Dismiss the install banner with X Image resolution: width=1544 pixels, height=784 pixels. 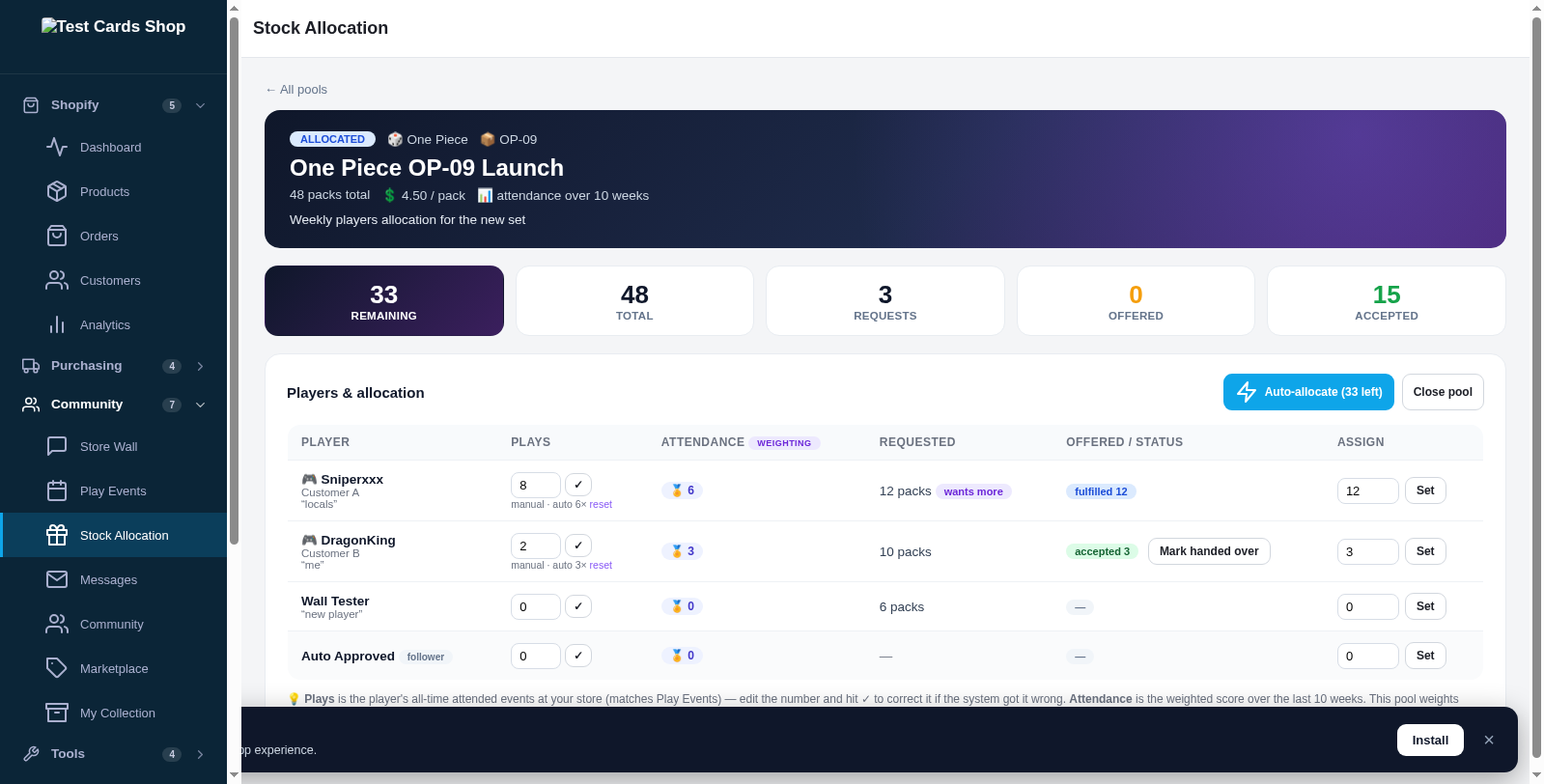[x=1489, y=740]
